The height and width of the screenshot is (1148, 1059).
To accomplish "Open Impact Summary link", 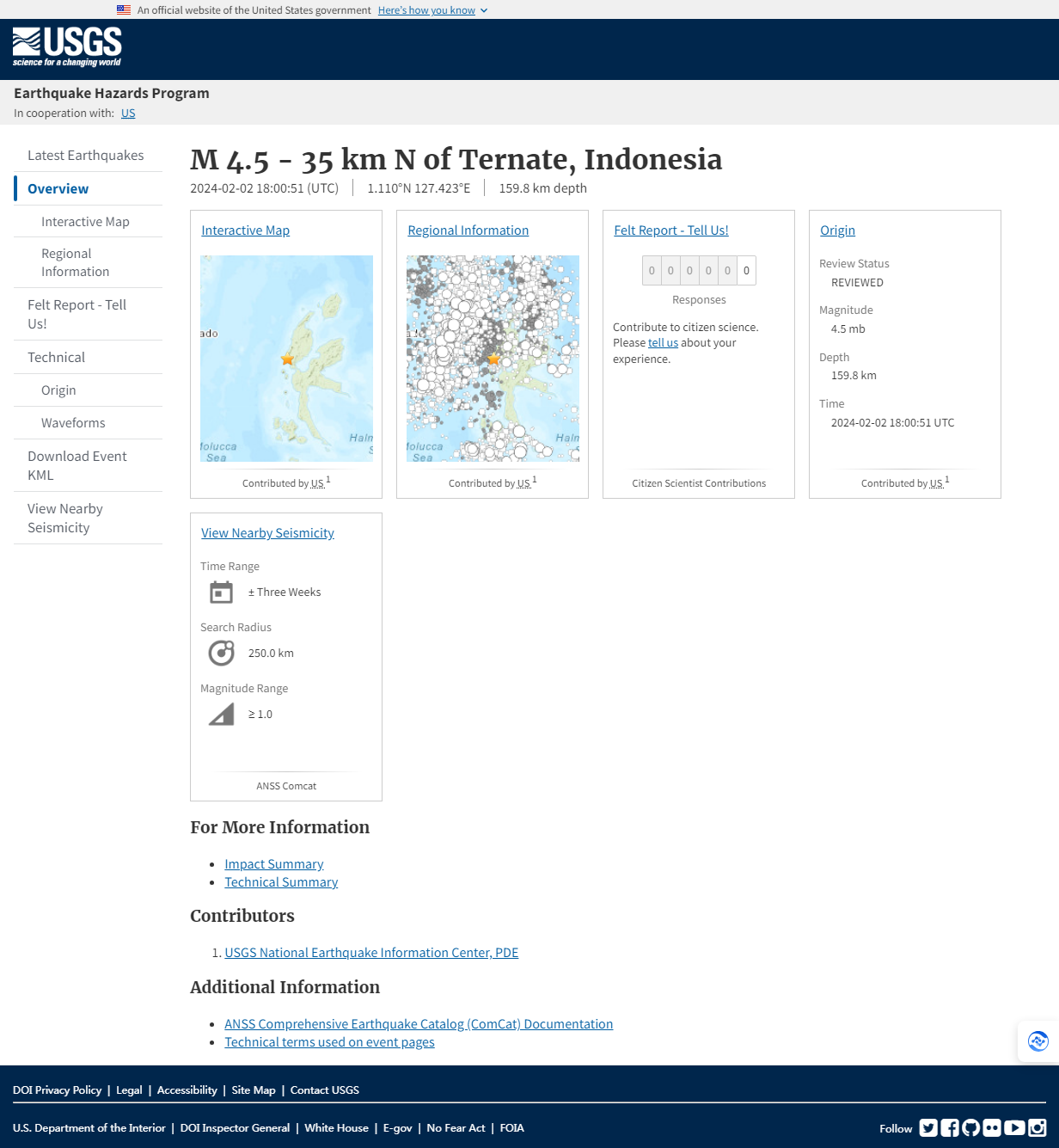I will 274,864.
